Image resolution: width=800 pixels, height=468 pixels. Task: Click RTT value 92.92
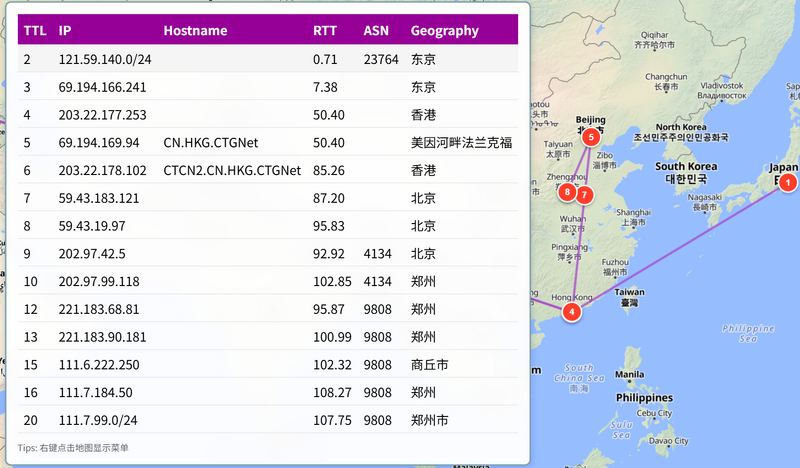coord(329,254)
